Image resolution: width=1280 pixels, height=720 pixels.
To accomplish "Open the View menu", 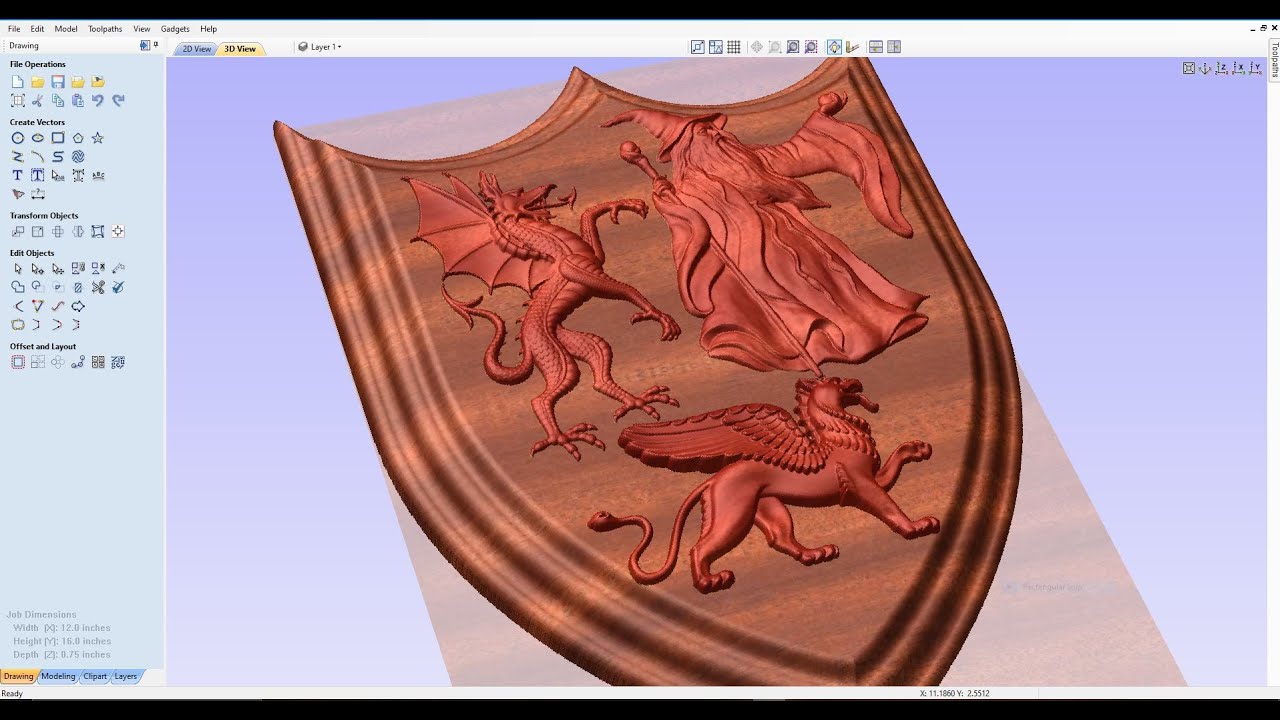I will [x=142, y=29].
